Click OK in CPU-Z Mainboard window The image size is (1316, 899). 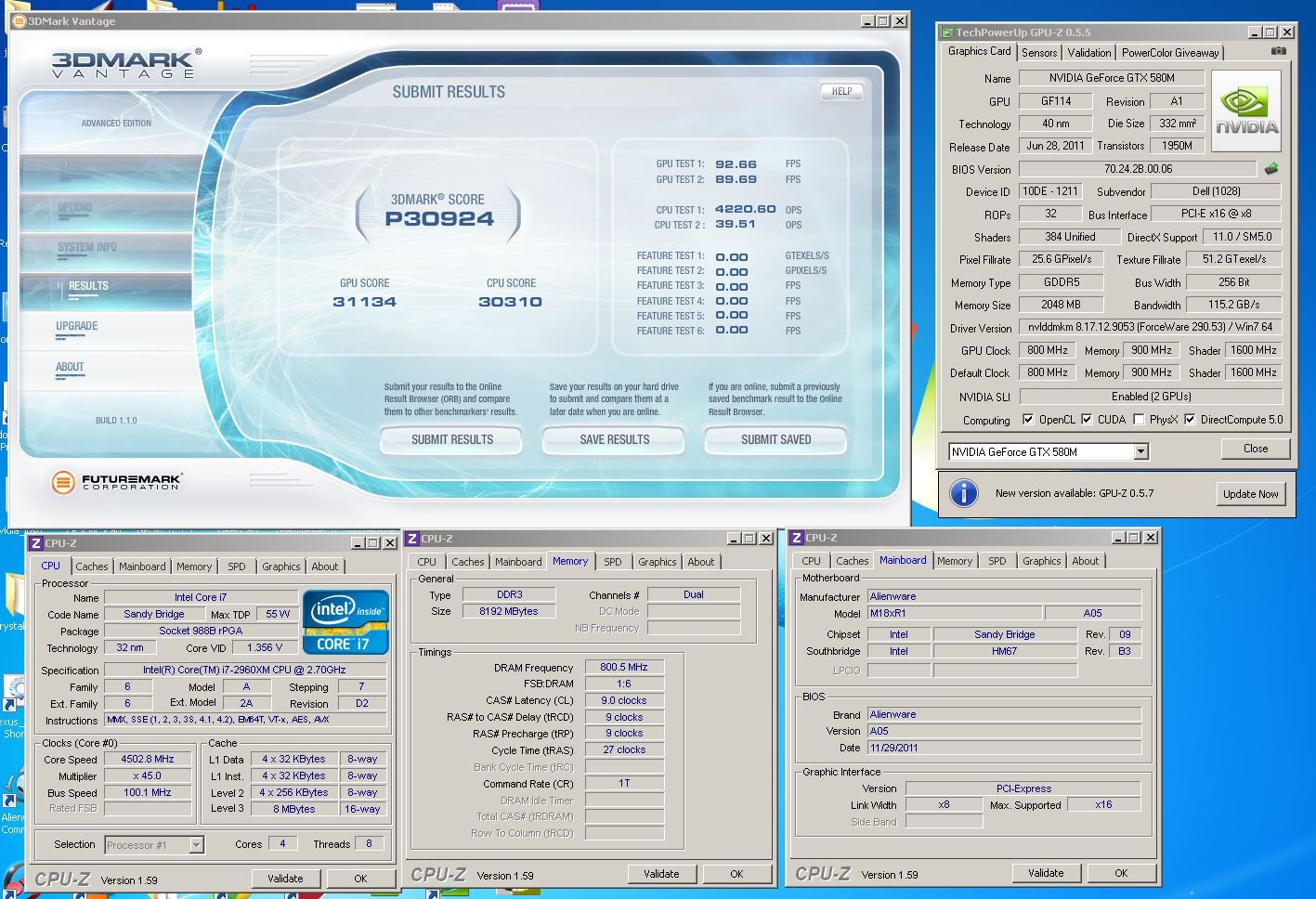pos(1121,873)
